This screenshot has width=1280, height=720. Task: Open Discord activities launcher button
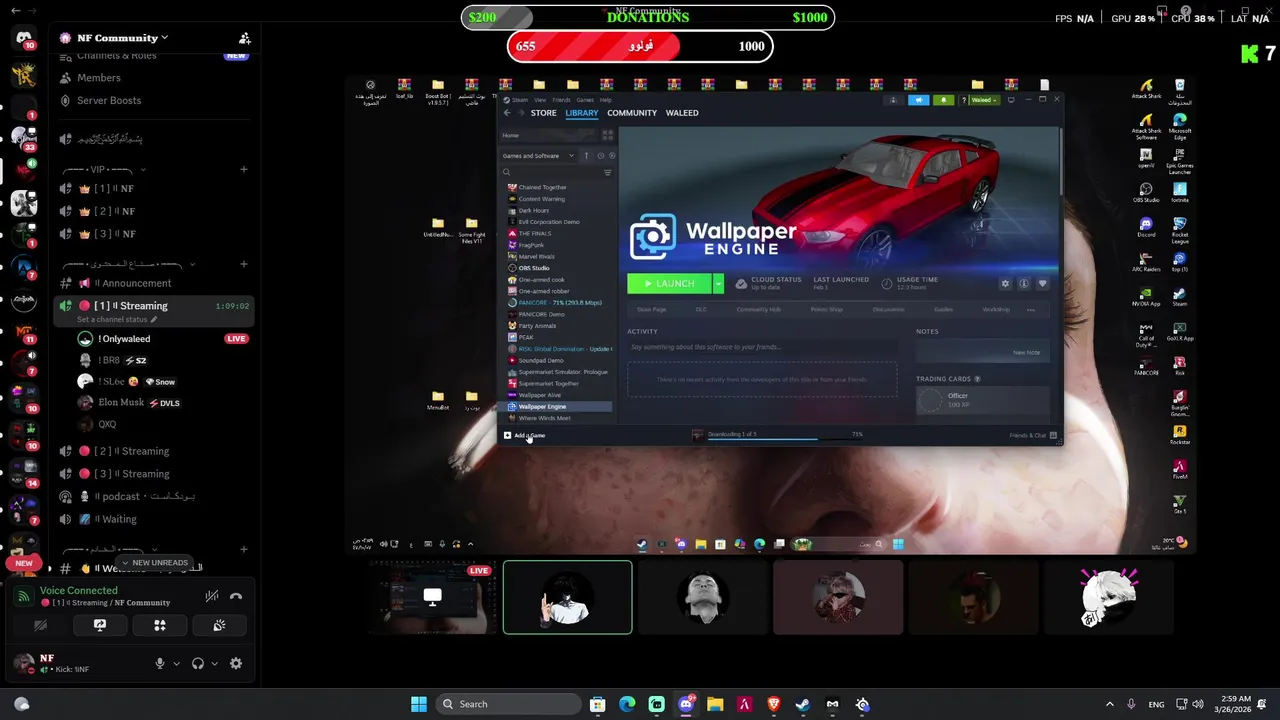coord(160,625)
